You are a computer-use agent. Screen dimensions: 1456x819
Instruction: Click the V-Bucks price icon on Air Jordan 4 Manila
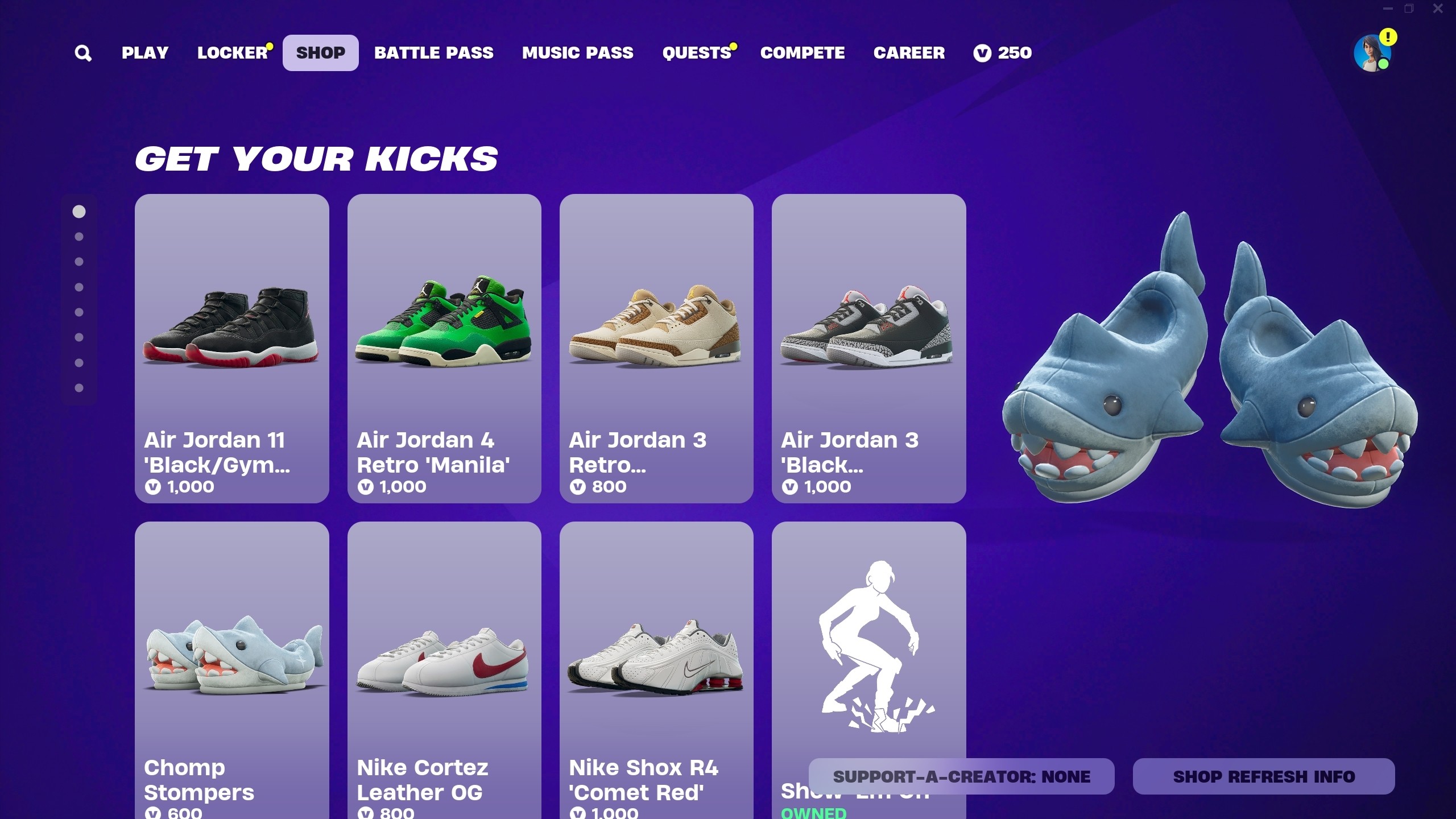pyautogui.click(x=365, y=487)
